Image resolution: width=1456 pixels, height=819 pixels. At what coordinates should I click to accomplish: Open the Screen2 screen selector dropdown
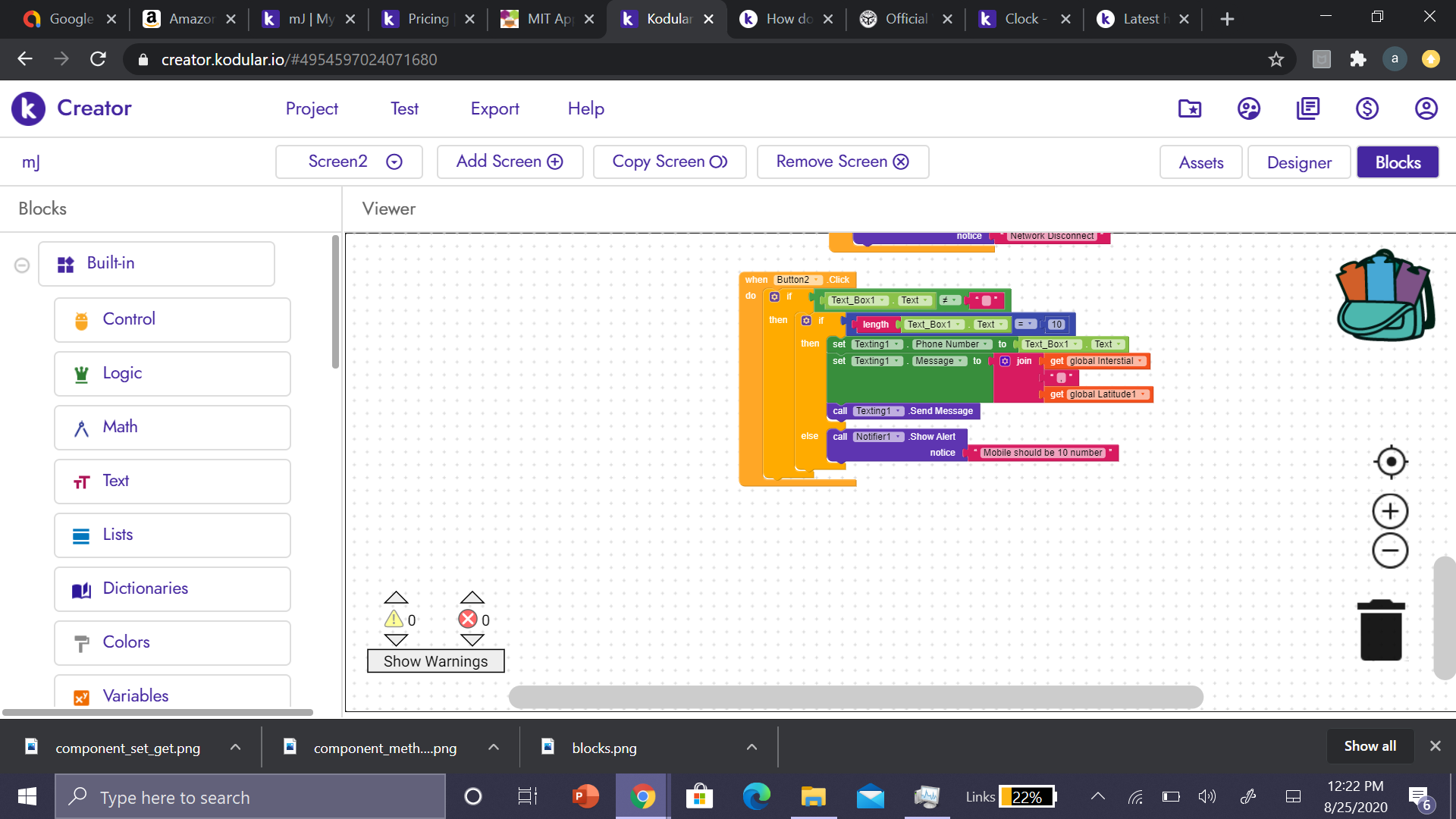[349, 162]
